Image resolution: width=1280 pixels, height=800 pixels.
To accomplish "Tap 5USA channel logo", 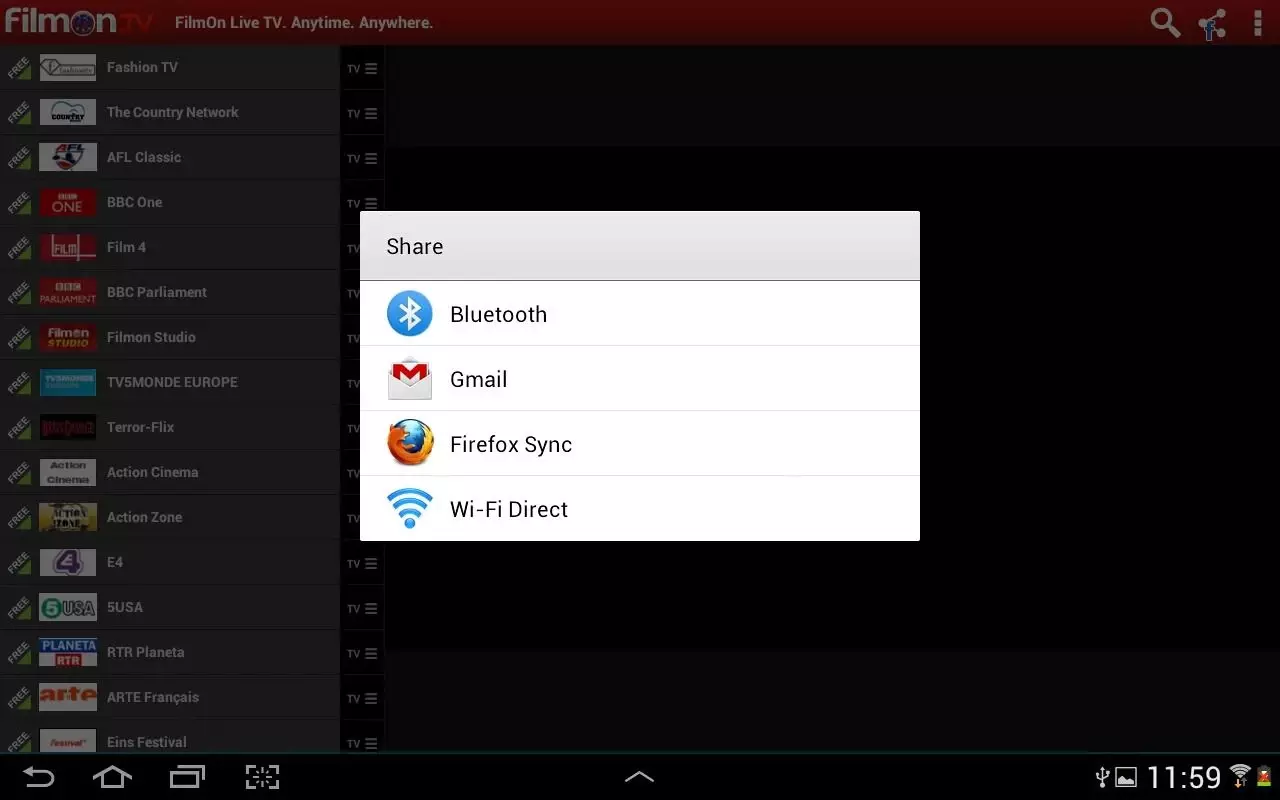I will point(68,607).
